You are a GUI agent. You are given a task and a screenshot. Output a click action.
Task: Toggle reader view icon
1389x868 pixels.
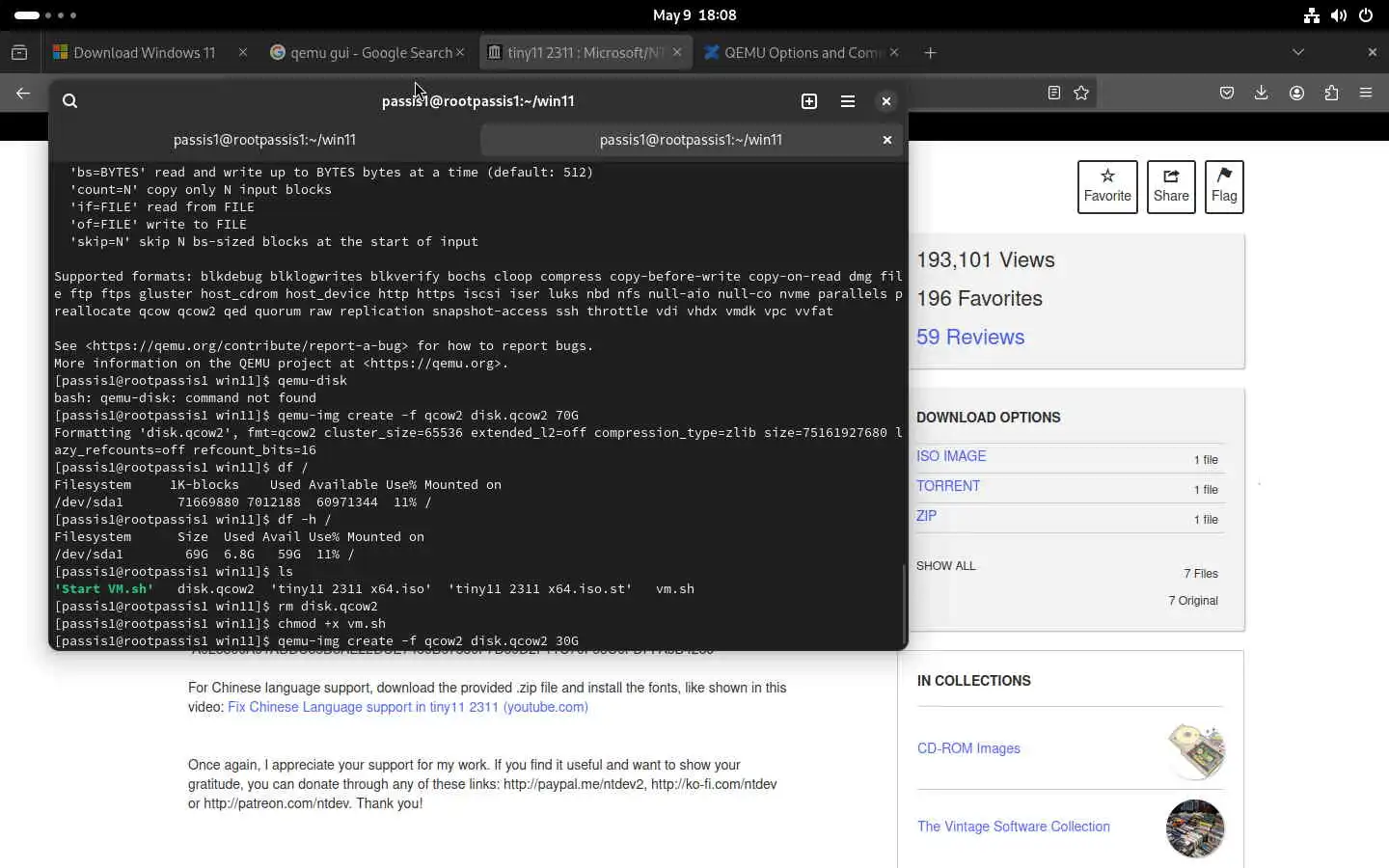click(x=1054, y=94)
